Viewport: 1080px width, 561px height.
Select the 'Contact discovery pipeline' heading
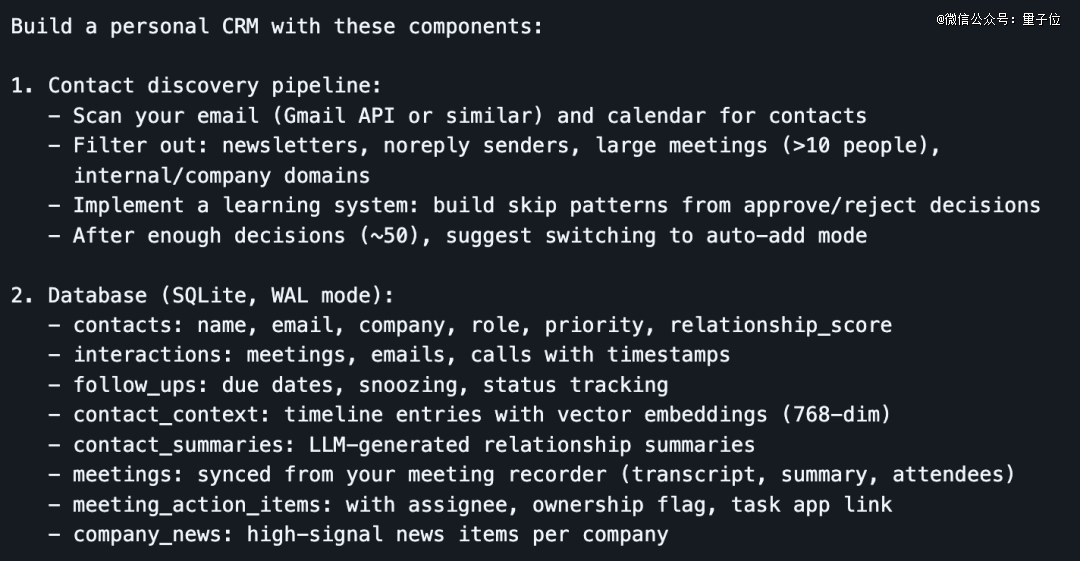214,86
